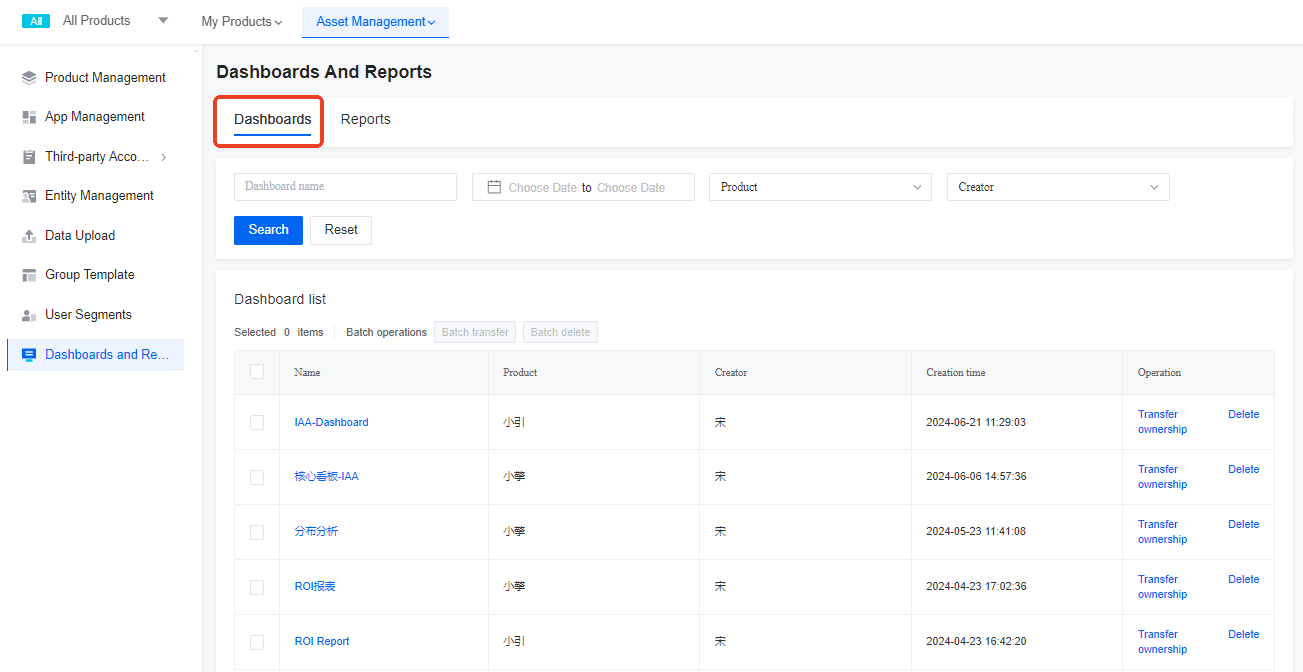Click the Entity Management sidebar icon

tap(29, 196)
